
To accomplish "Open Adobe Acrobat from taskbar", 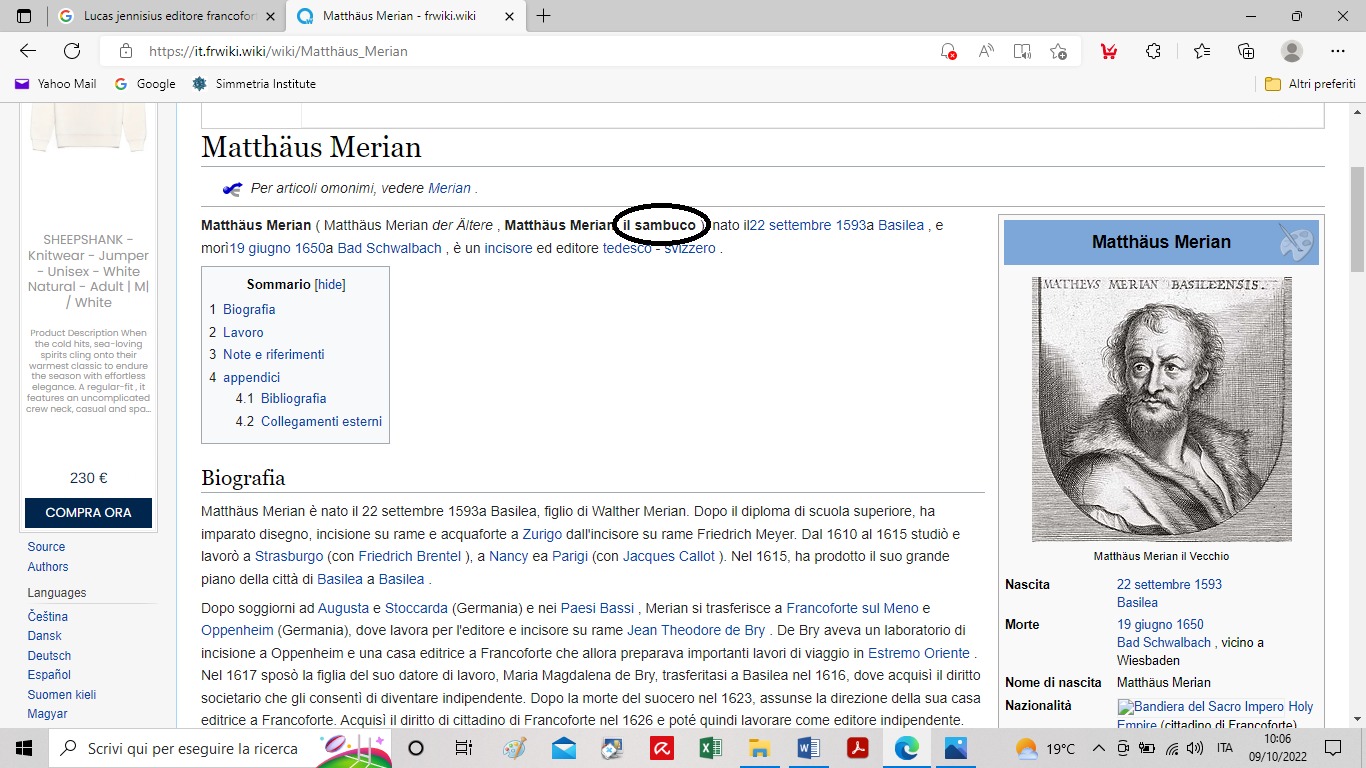I will click(857, 748).
